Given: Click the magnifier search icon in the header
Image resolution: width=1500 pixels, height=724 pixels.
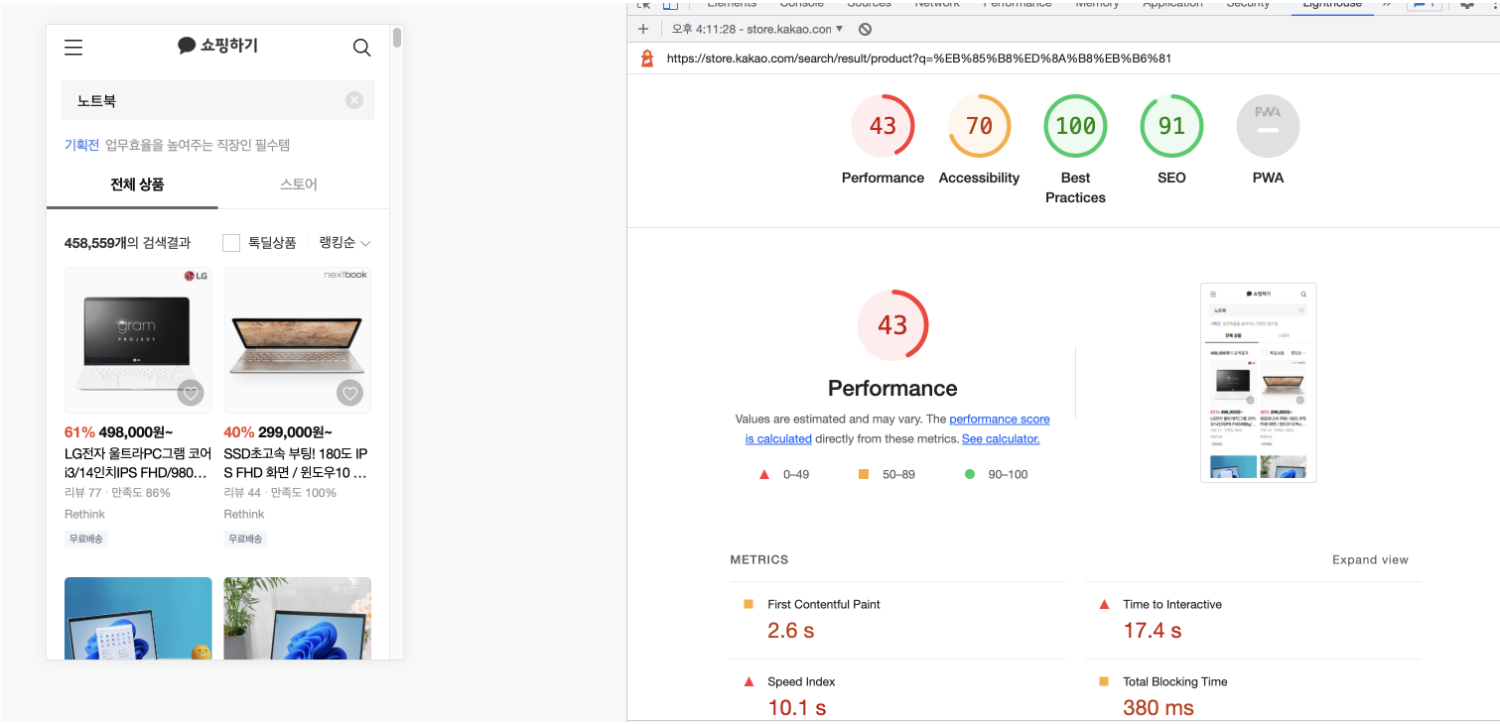Looking at the screenshot, I should click(x=362, y=47).
